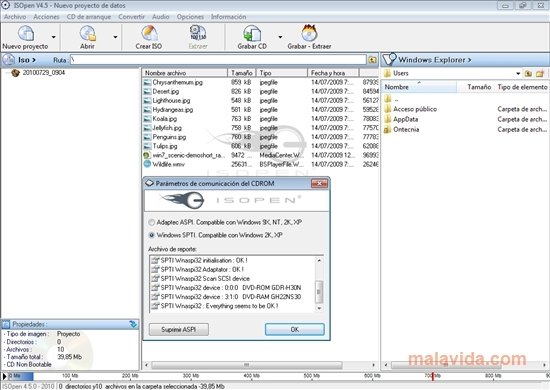Open the Acciones menu

pos(46,17)
